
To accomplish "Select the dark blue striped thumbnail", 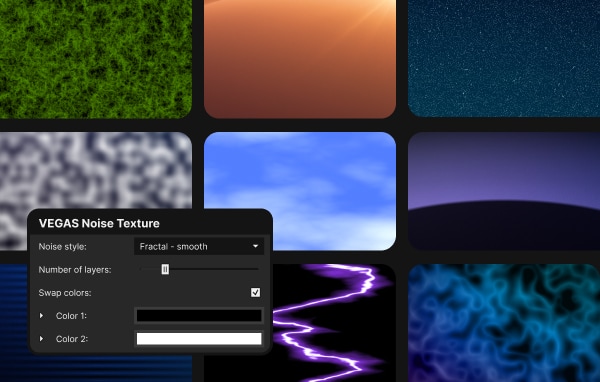I will (15, 323).
